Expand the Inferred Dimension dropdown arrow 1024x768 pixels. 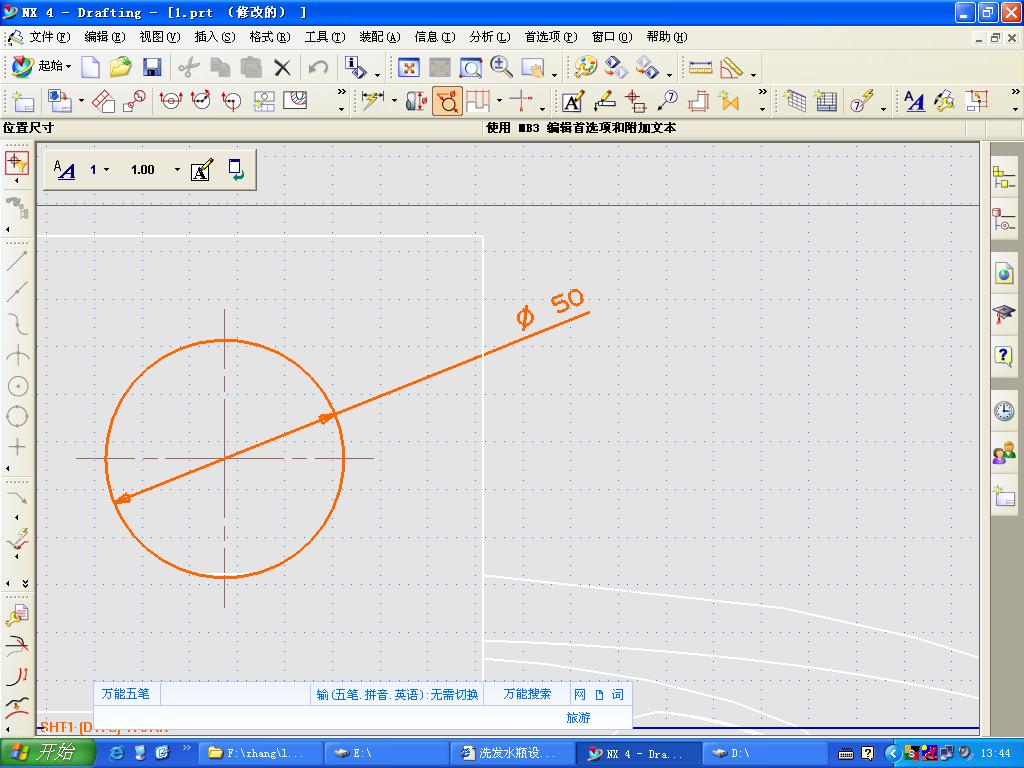(x=394, y=101)
